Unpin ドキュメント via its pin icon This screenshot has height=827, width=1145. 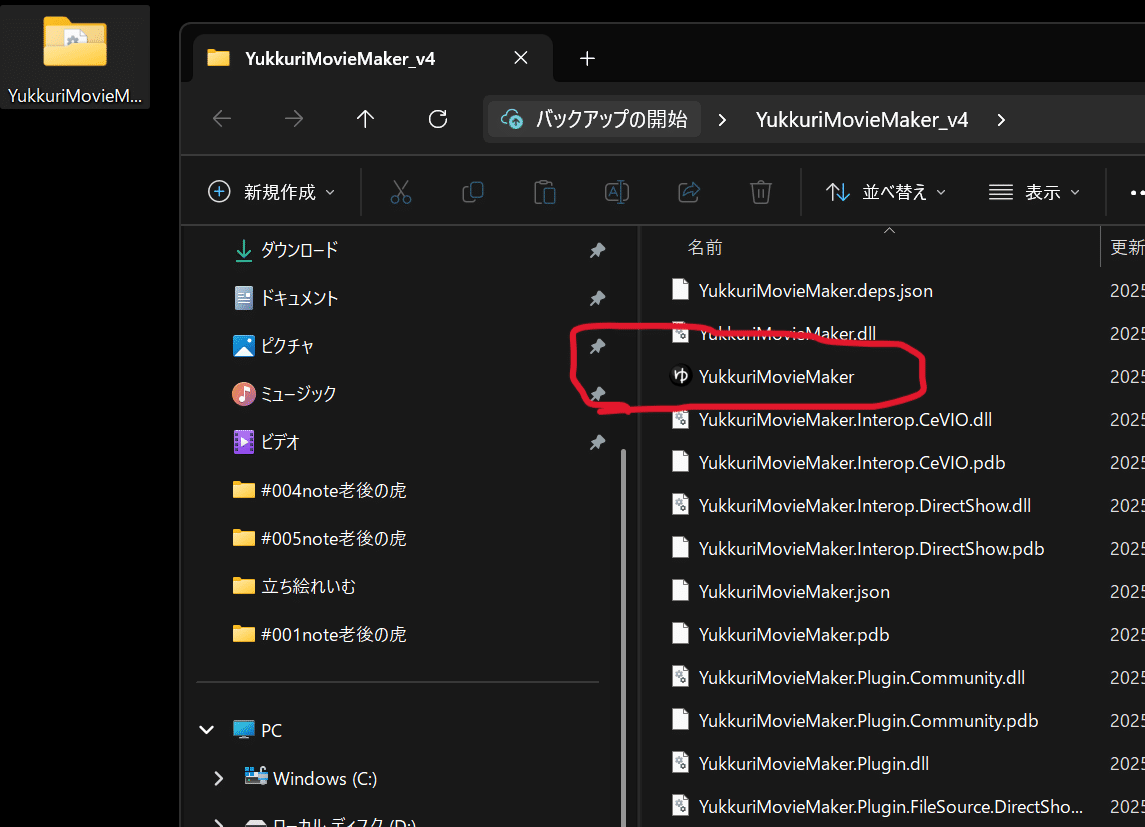pyautogui.click(x=597, y=298)
